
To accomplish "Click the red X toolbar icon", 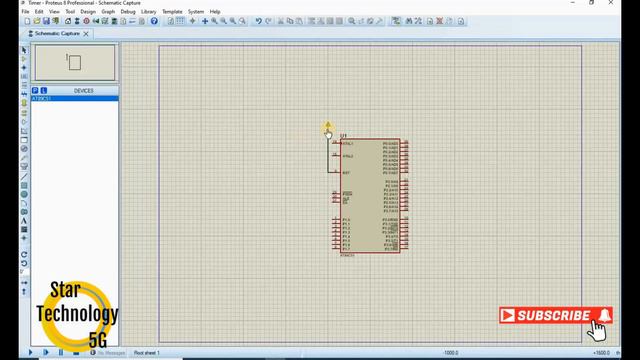I will click(440, 21).
